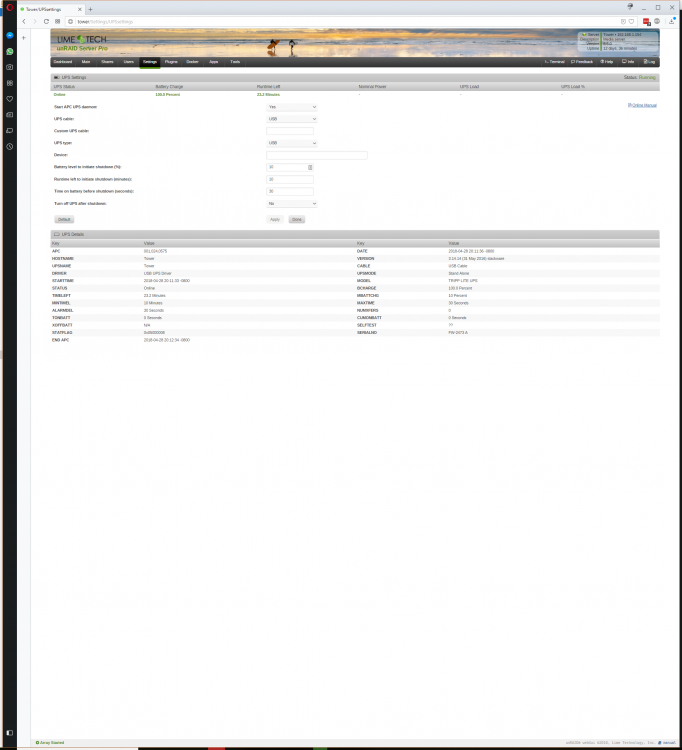Click the TRIPP LITE UPS model value
Viewport: 682px width, 750px height.
(x=462, y=281)
